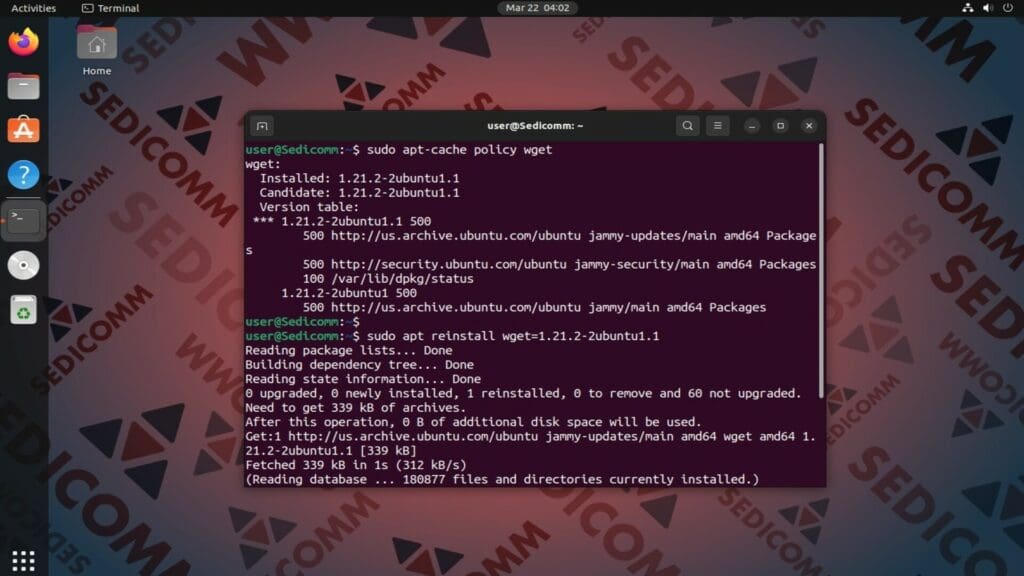Click the network icon in the top bar
Image resolution: width=1024 pixels, height=576 pixels.
tap(968, 8)
